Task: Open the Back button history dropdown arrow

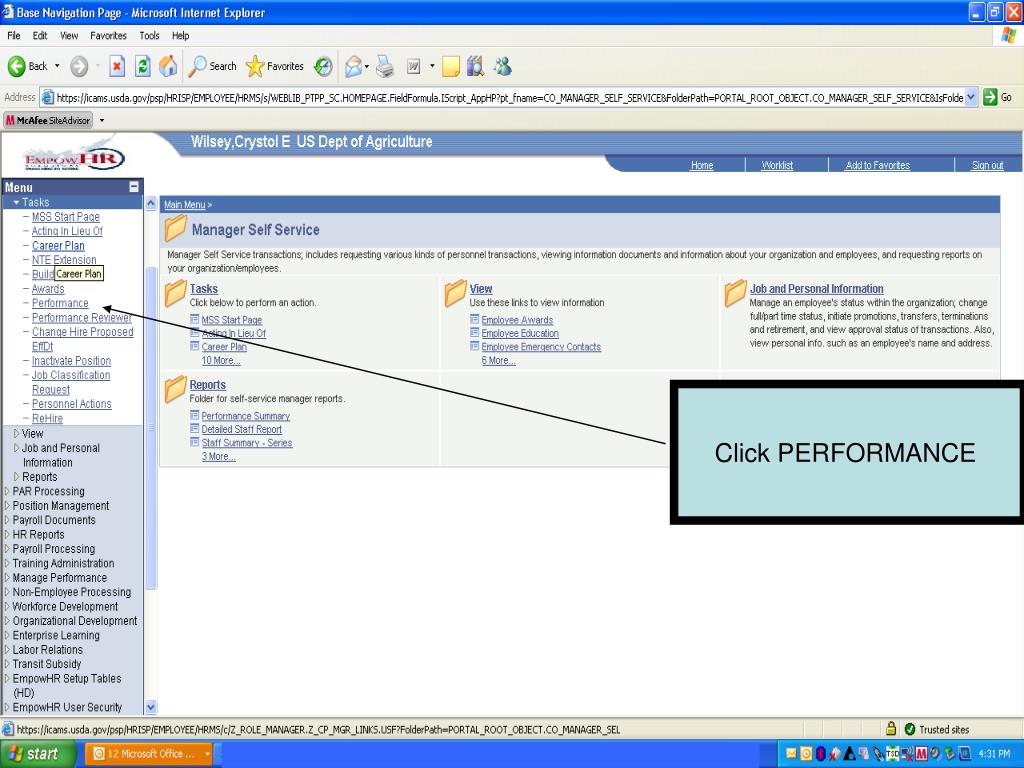Action: 57,66
